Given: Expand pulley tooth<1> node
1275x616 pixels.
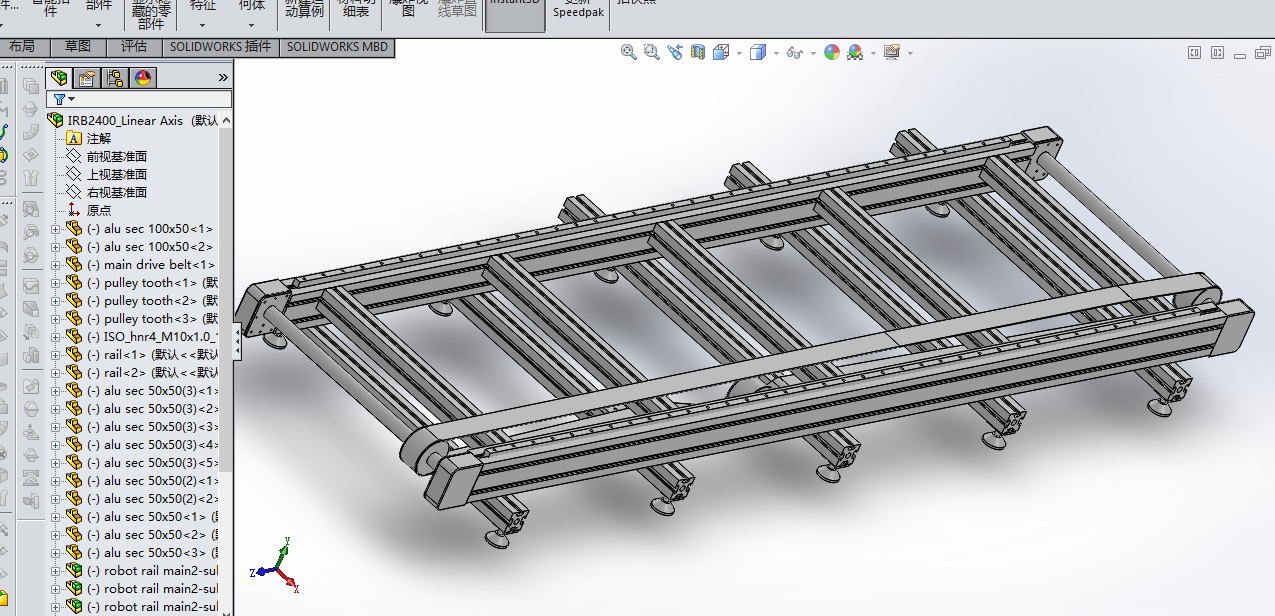Looking at the screenshot, I should coord(56,283).
